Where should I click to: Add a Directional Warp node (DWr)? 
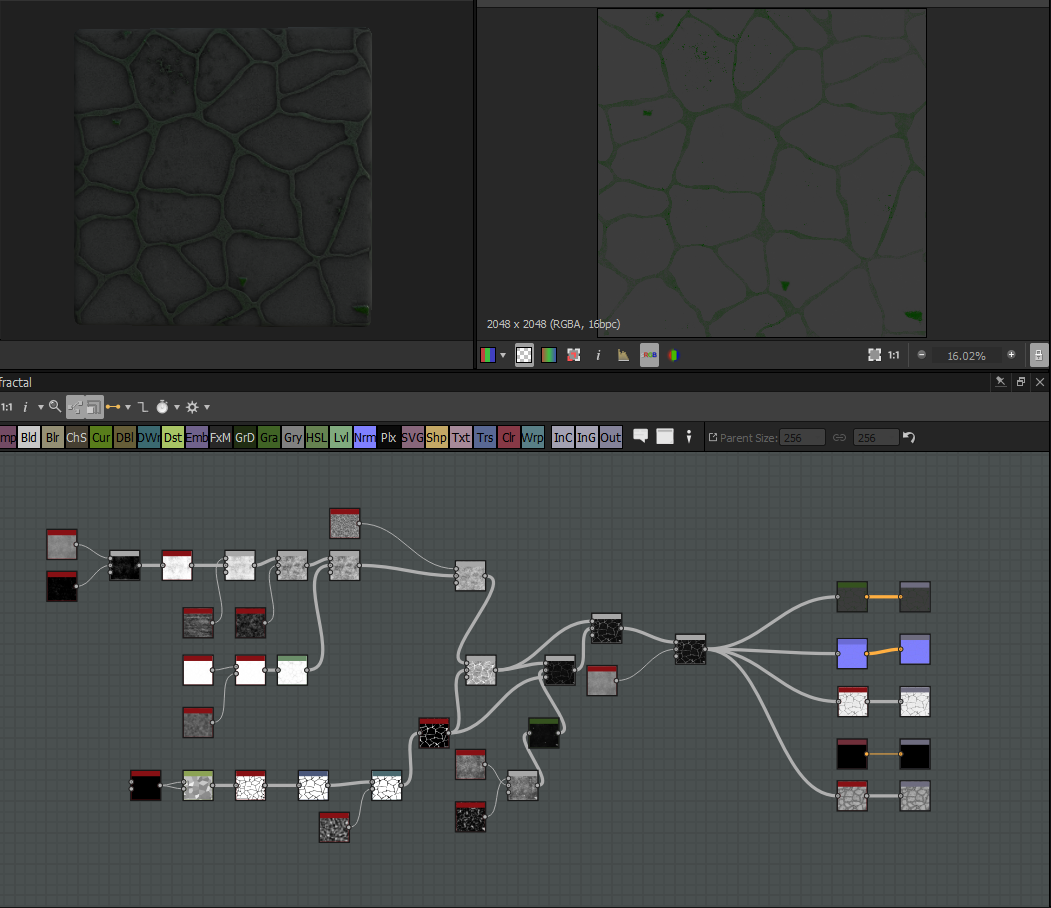149,438
